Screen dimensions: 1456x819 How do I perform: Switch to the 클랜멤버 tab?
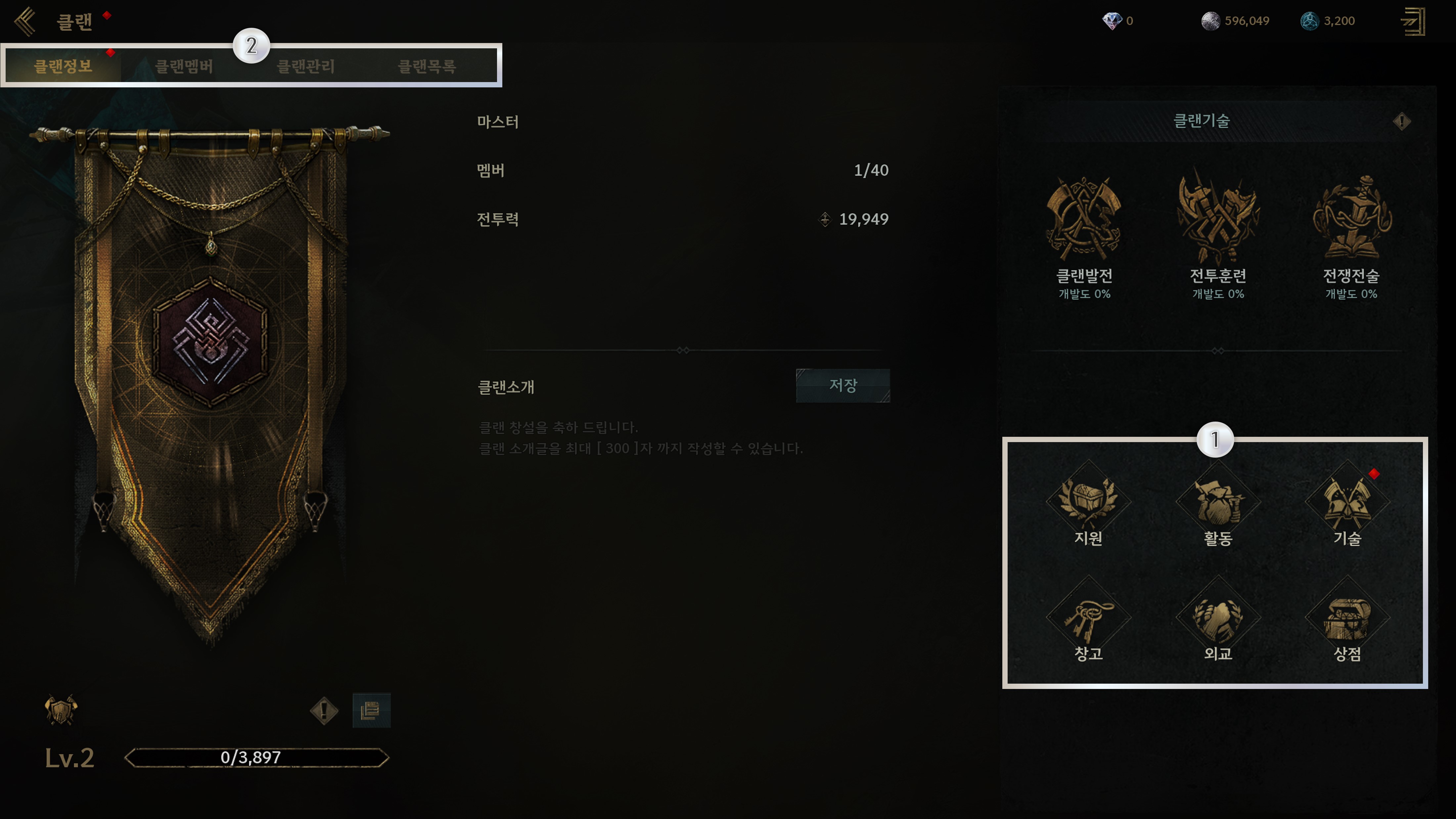(184, 66)
